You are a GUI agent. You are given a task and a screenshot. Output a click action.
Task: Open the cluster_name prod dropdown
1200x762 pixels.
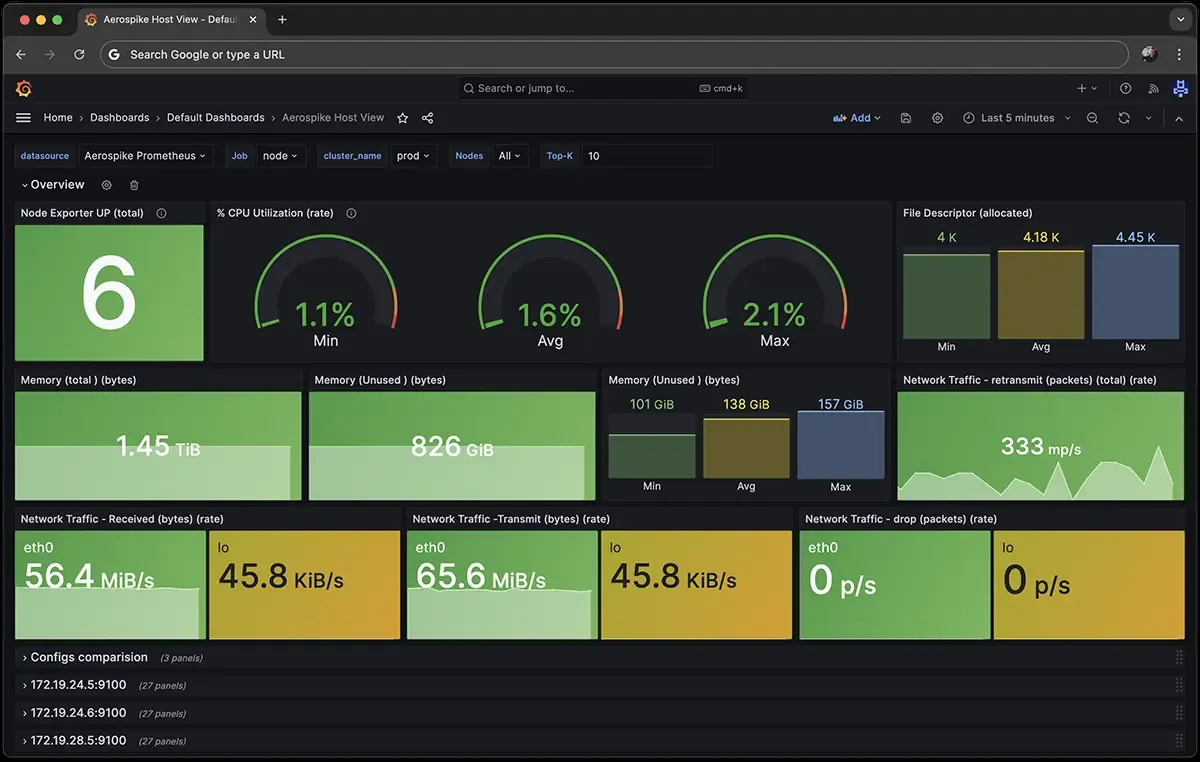[x=413, y=156]
